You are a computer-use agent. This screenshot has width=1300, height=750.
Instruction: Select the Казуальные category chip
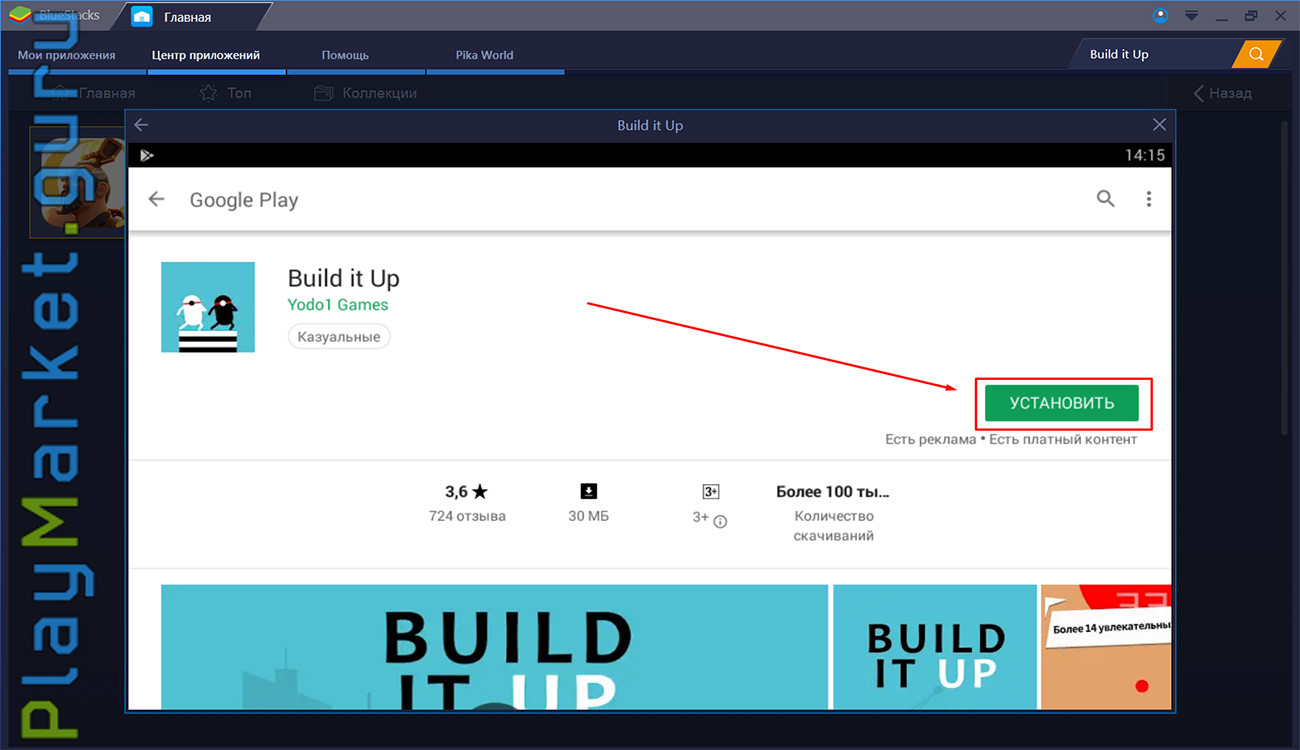[x=339, y=337]
